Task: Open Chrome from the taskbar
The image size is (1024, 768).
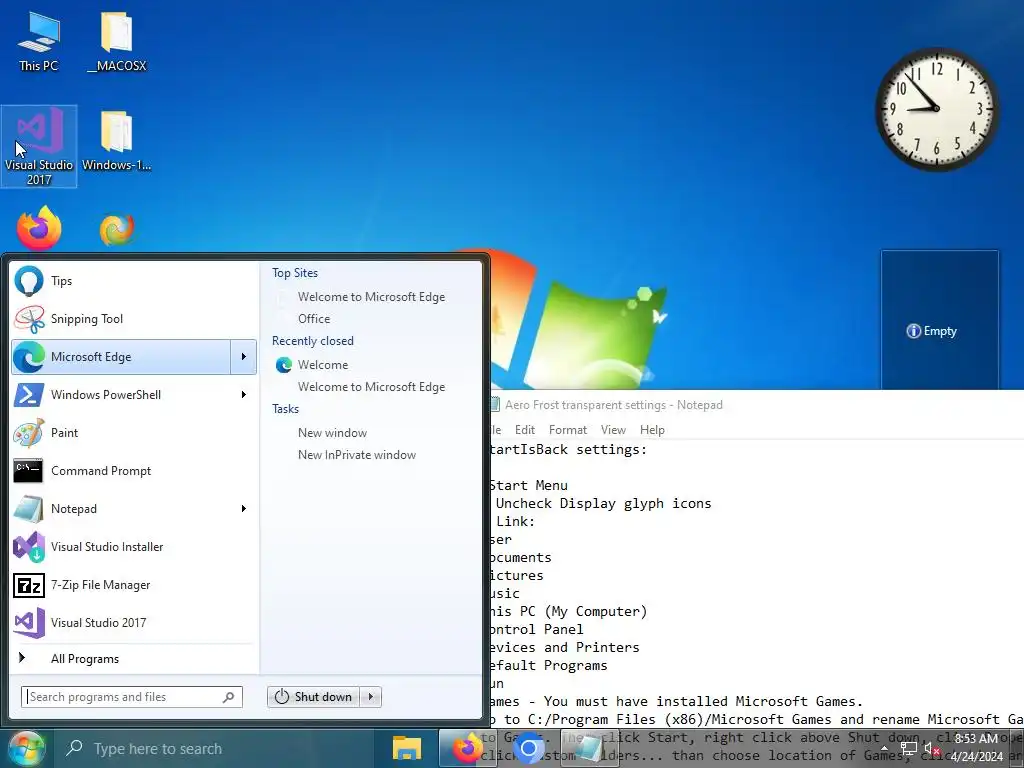Action: click(528, 748)
